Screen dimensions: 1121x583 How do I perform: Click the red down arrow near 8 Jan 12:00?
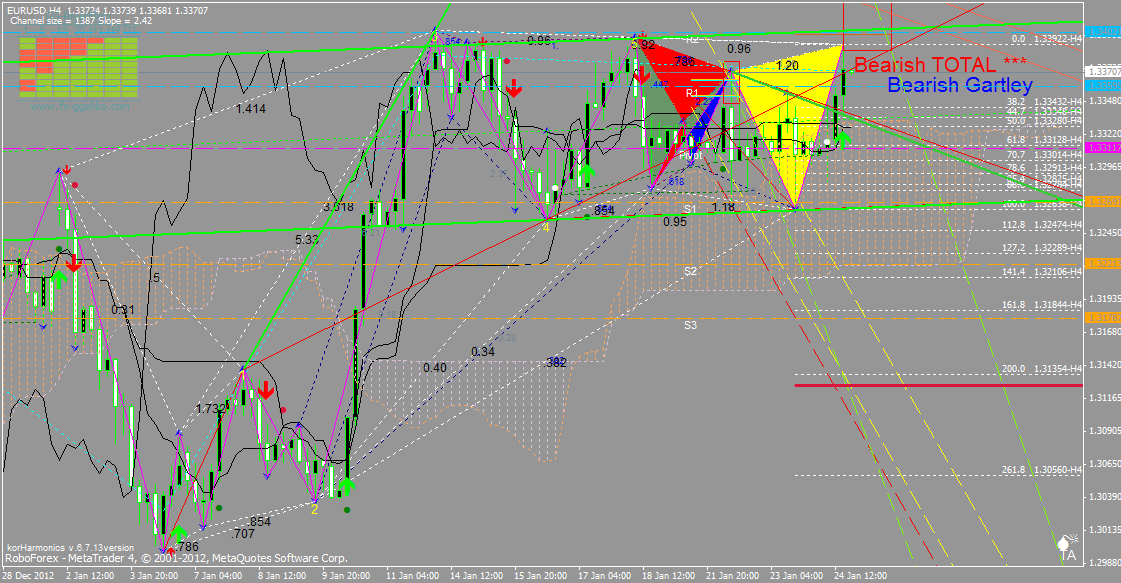click(265, 389)
